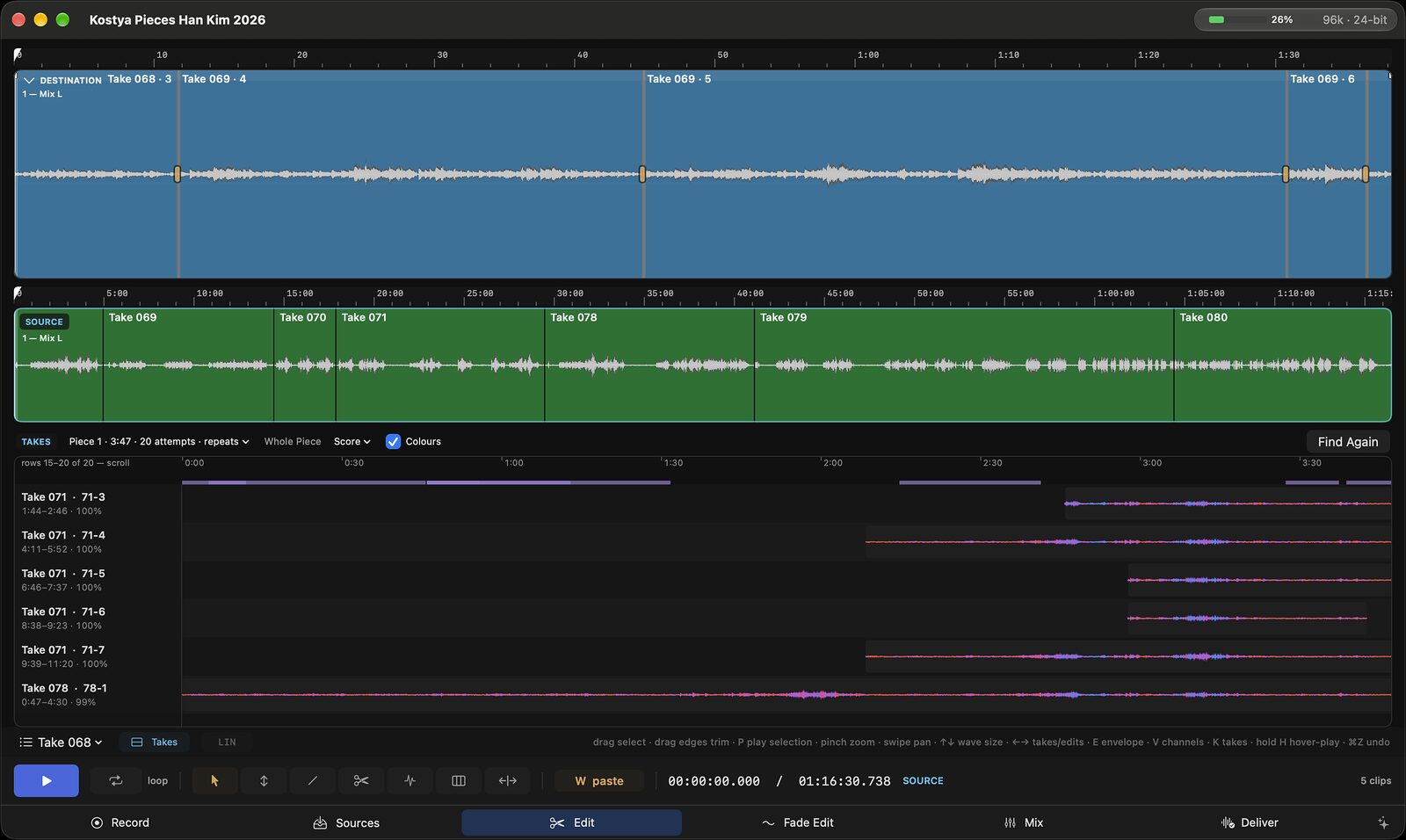Open the Piece 1 attempts dropdown

click(x=159, y=441)
